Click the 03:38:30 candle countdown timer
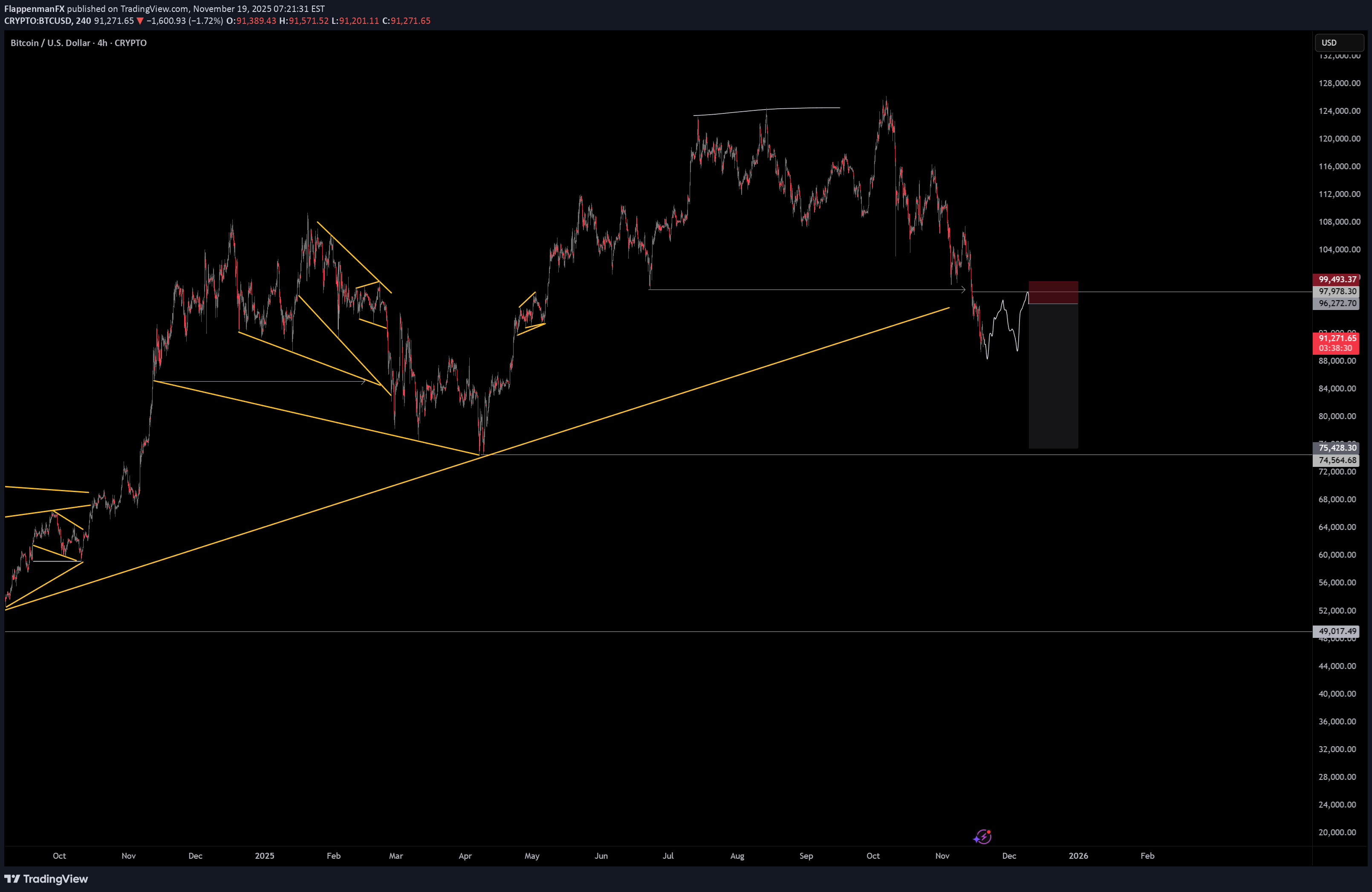1372x892 pixels. click(1336, 348)
